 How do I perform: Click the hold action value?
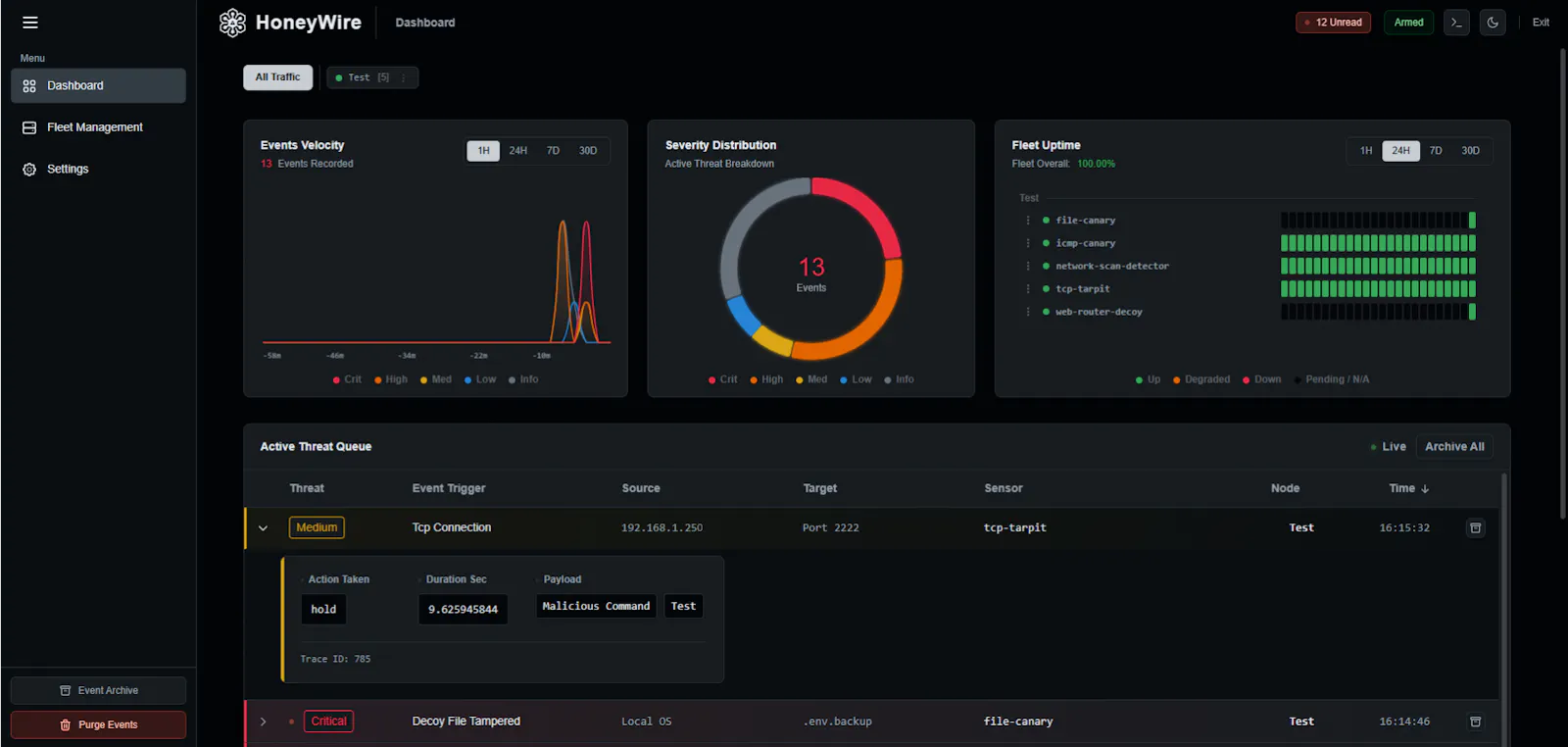(x=323, y=609)
